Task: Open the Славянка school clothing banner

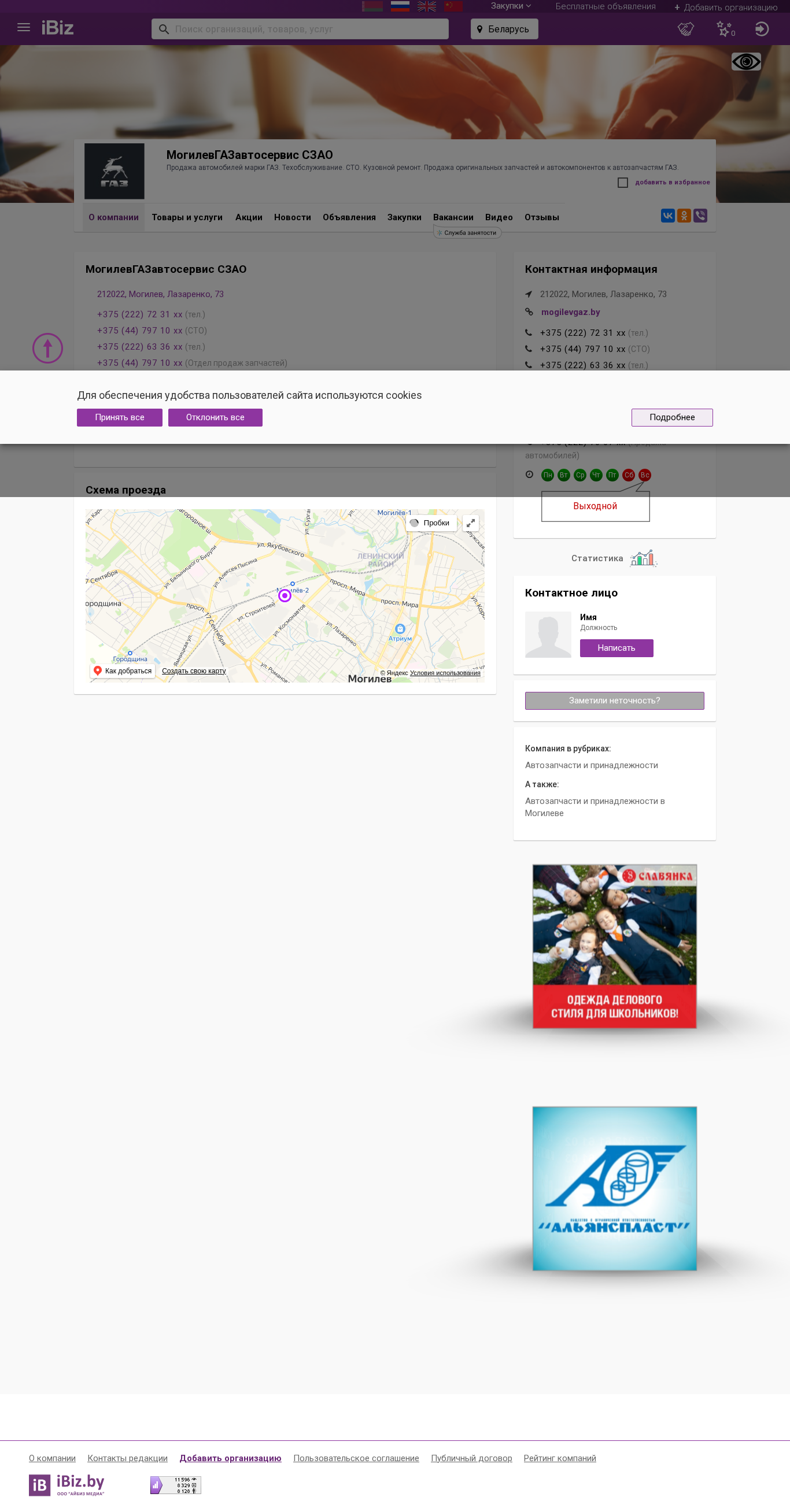Action: (x=614, y=946)
